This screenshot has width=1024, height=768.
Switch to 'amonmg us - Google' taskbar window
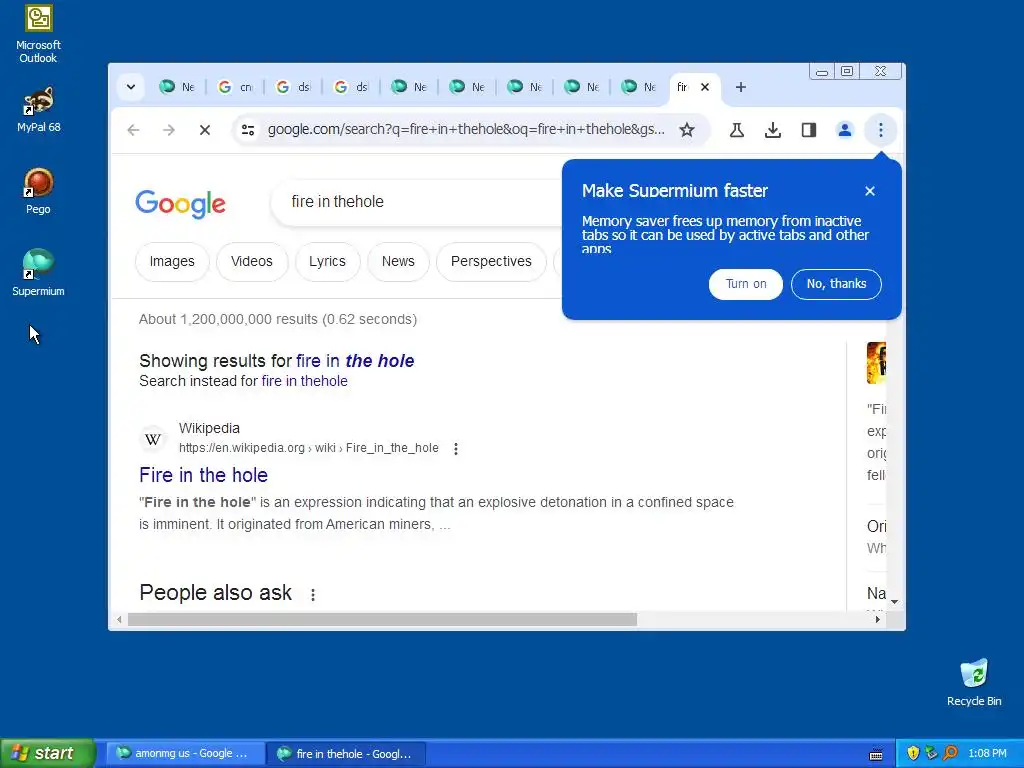[x=184, y=753]
